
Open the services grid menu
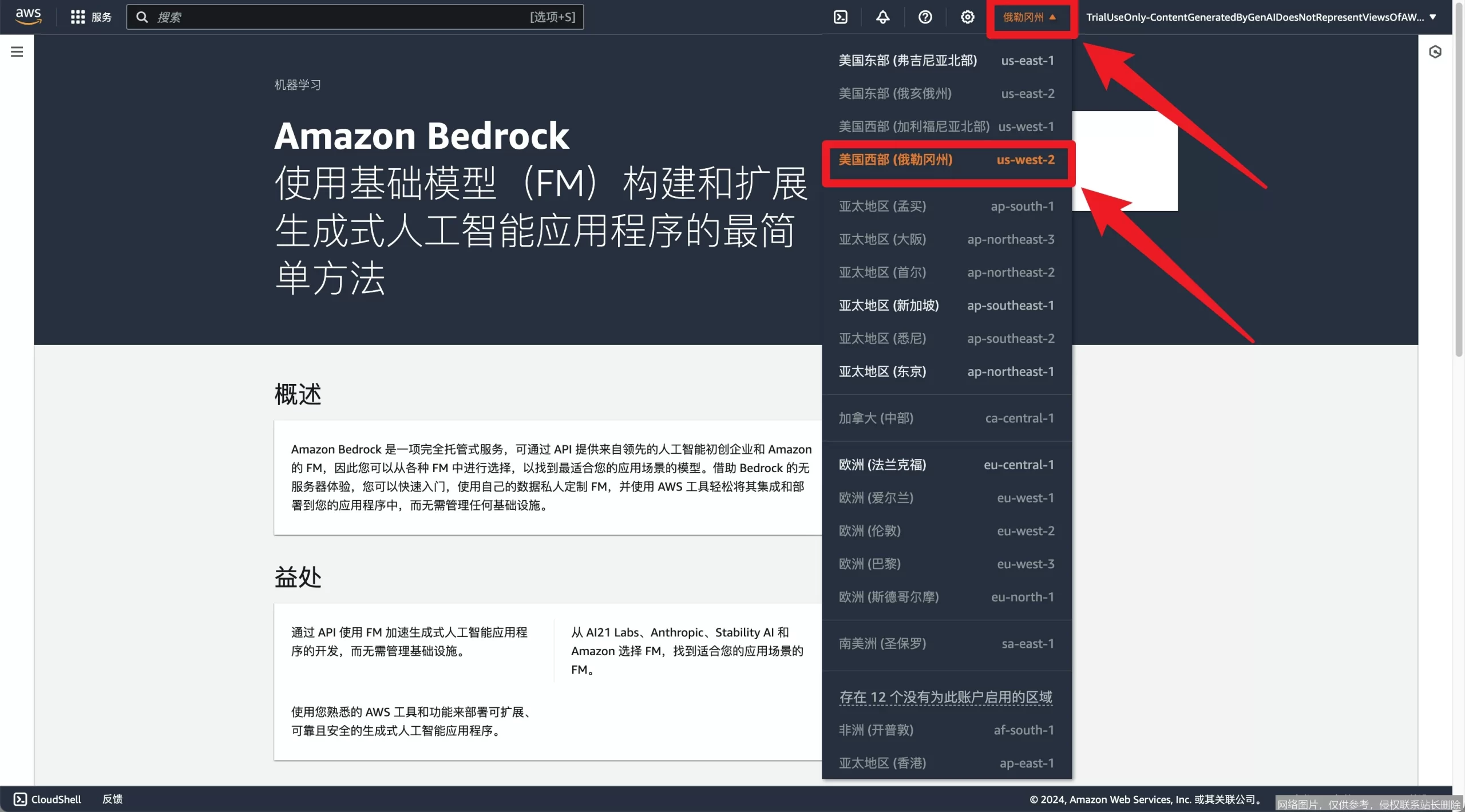(77, 17)
